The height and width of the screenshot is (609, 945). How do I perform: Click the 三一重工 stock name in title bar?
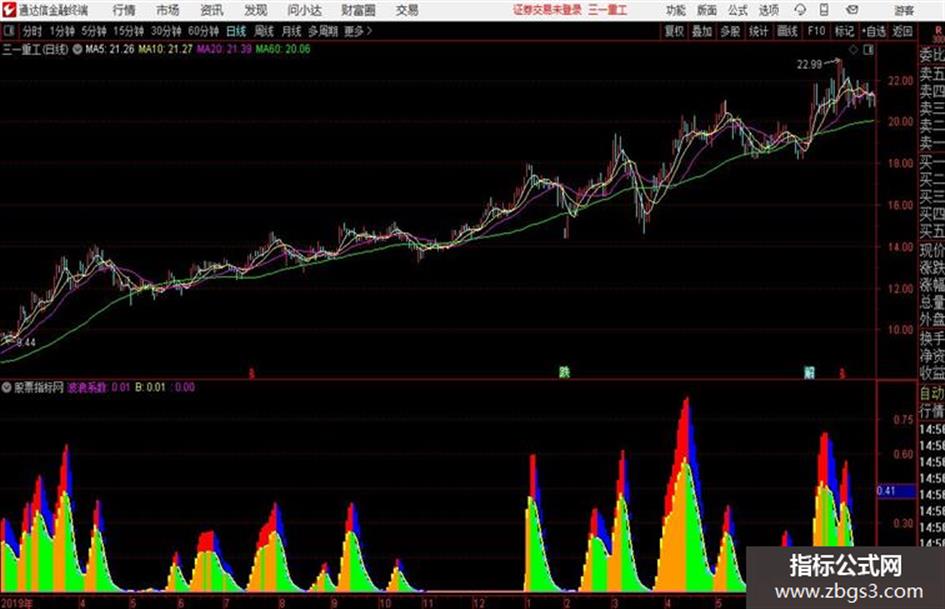pos(608,10)
